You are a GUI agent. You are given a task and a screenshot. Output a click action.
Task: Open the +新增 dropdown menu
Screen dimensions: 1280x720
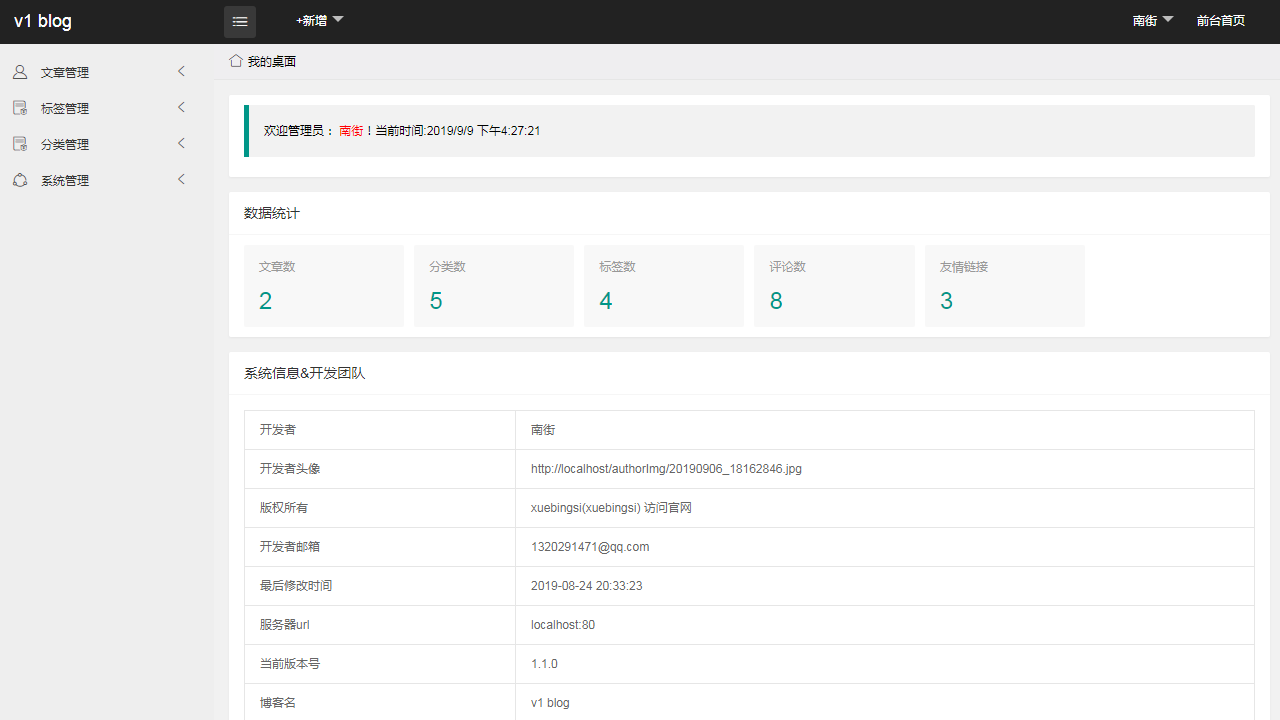point(320,20)
